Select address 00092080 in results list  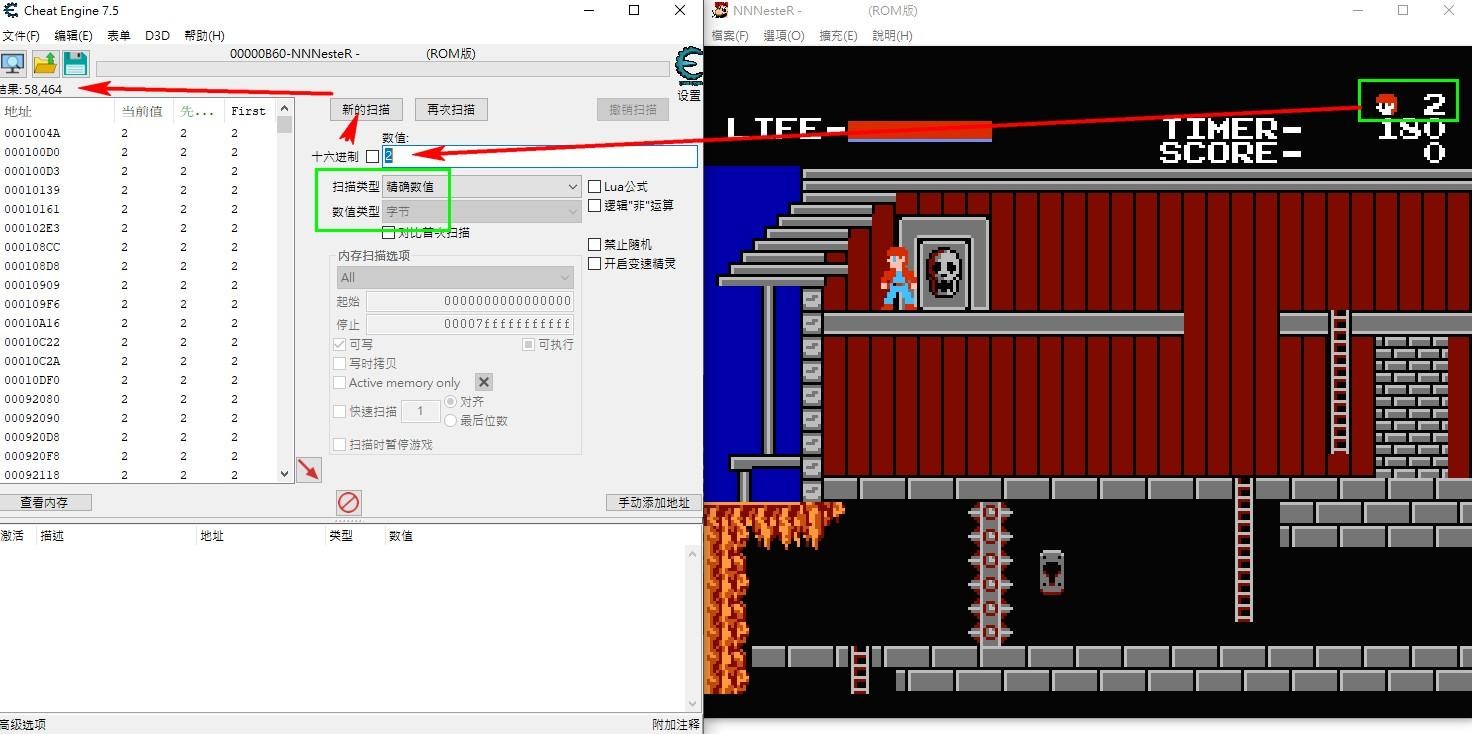pos(138,399)
